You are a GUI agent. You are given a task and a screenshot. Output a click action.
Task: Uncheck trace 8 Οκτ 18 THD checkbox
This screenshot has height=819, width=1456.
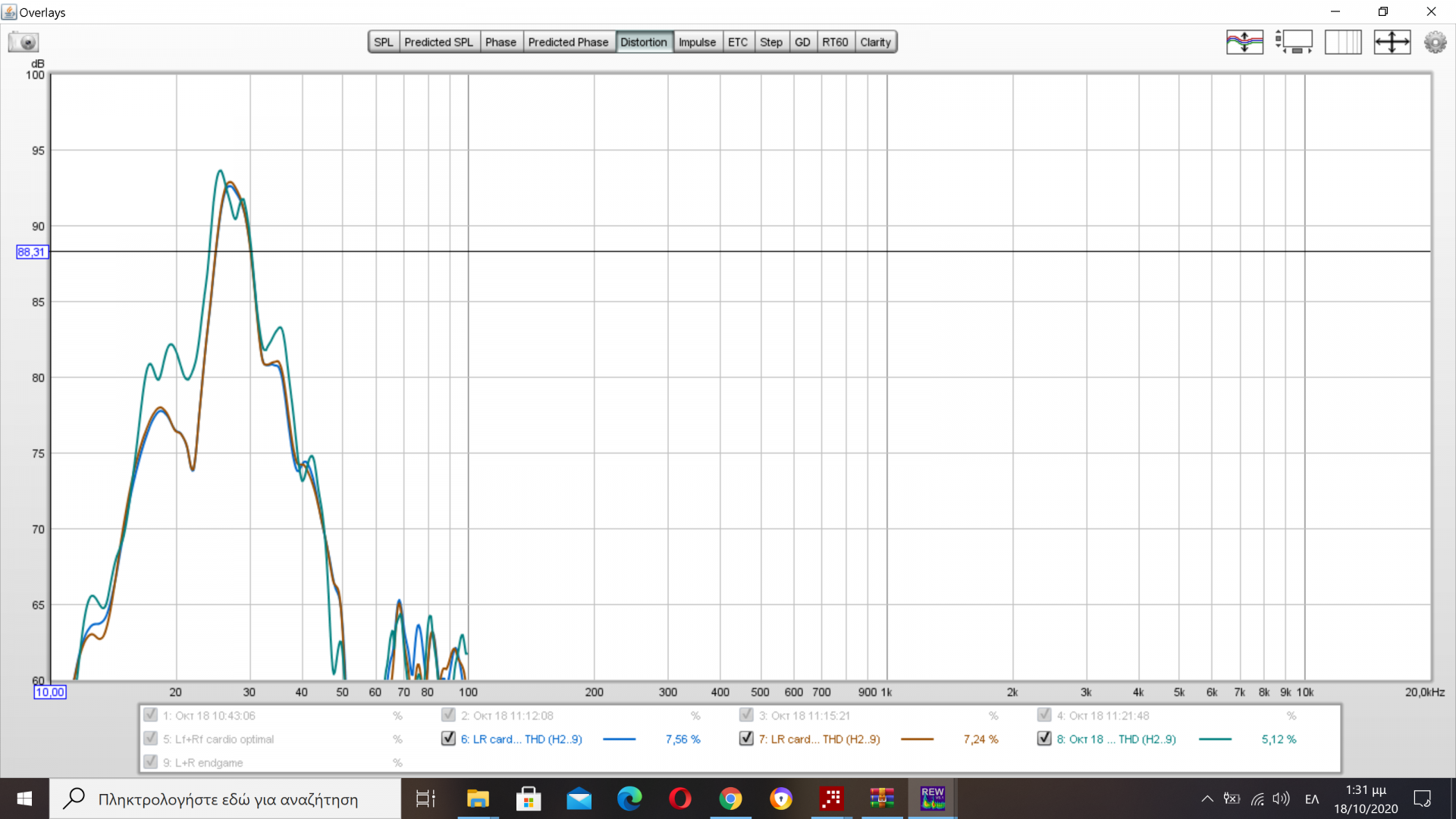coord(1044,738)
